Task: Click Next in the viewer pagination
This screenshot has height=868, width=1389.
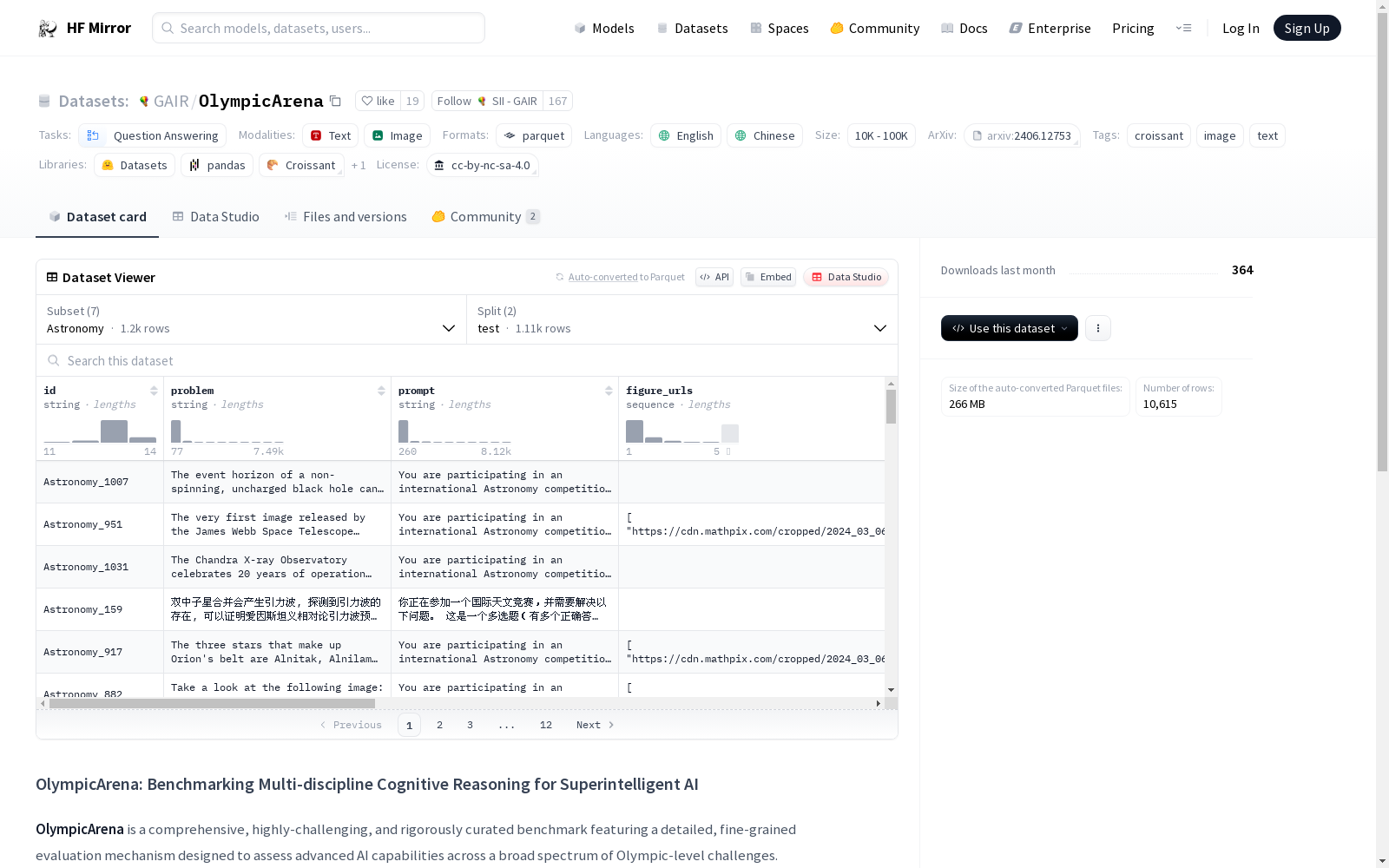Action: 596,725
